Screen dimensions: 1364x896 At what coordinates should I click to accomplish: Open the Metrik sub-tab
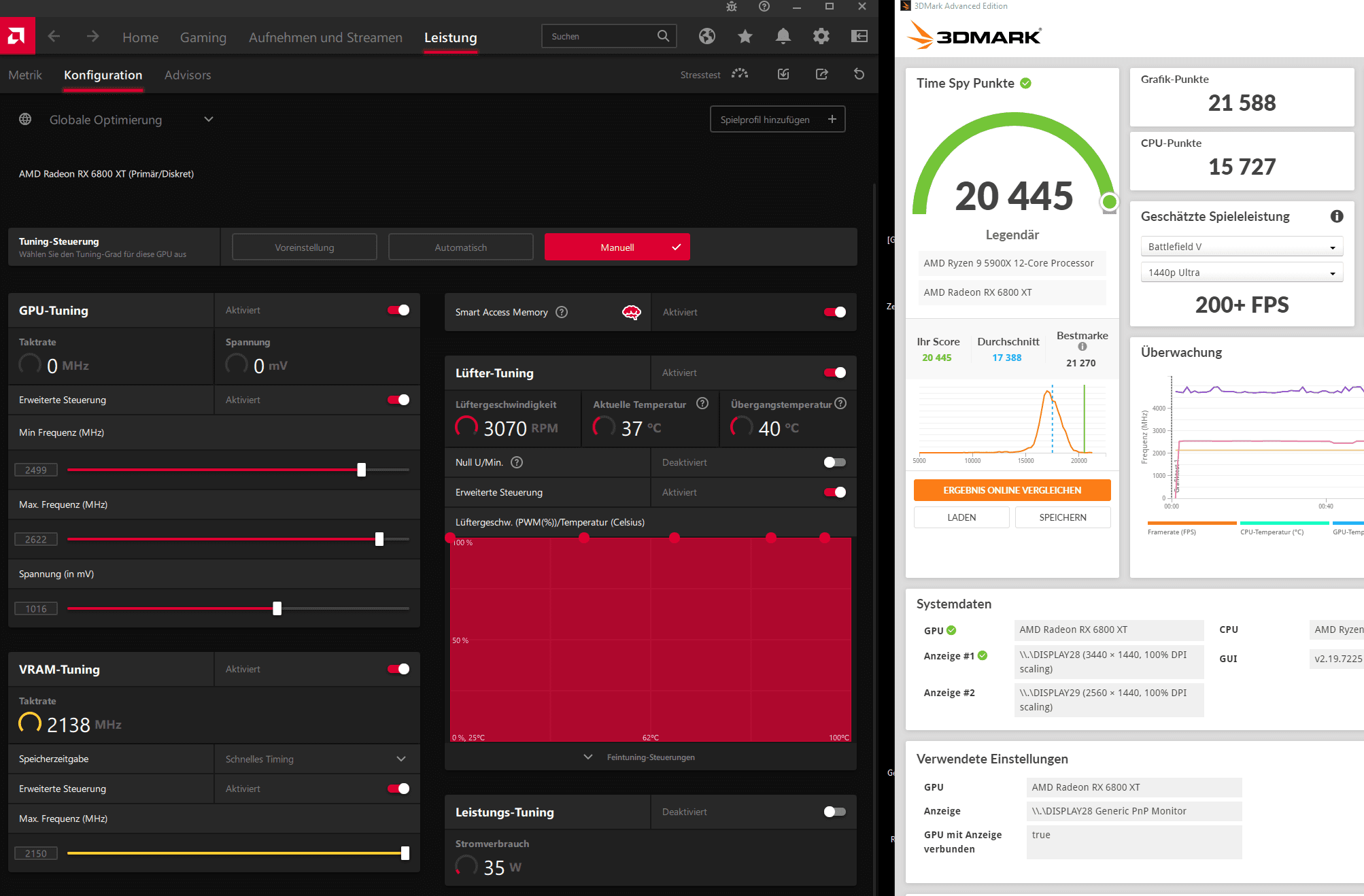coord(25,75)
